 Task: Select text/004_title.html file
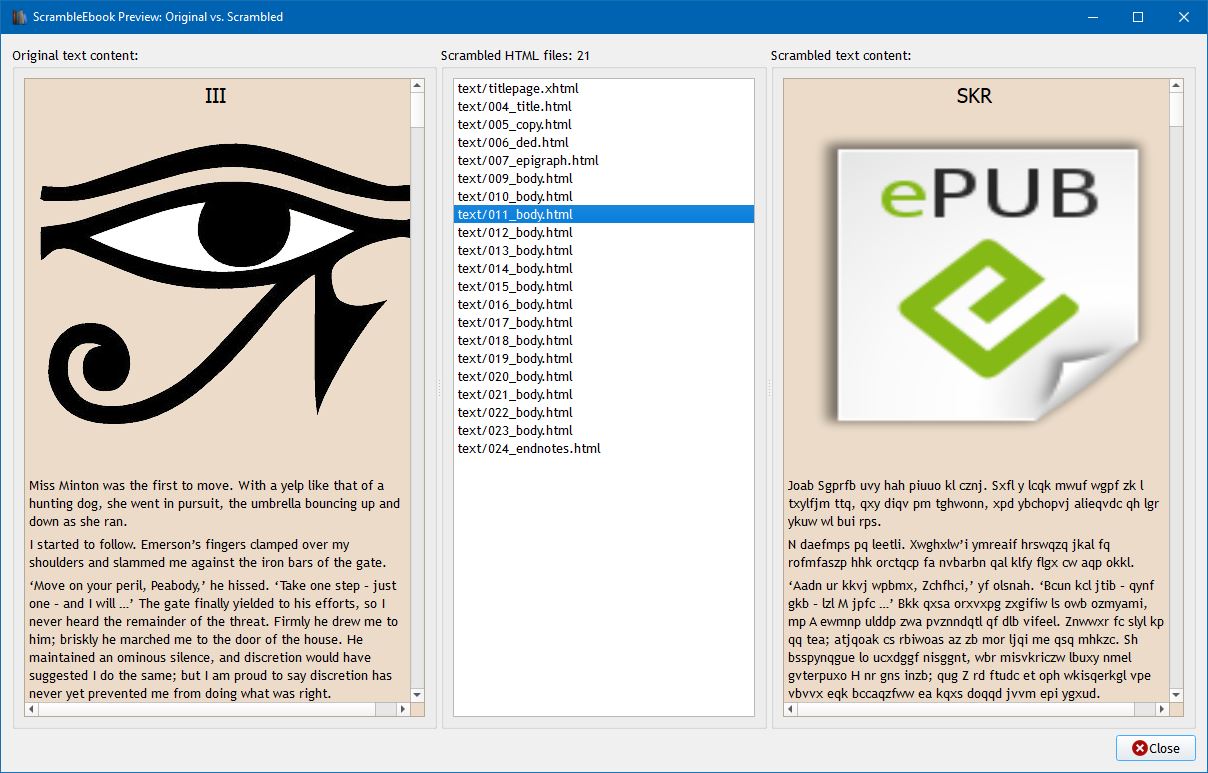[x=604, y=106]
